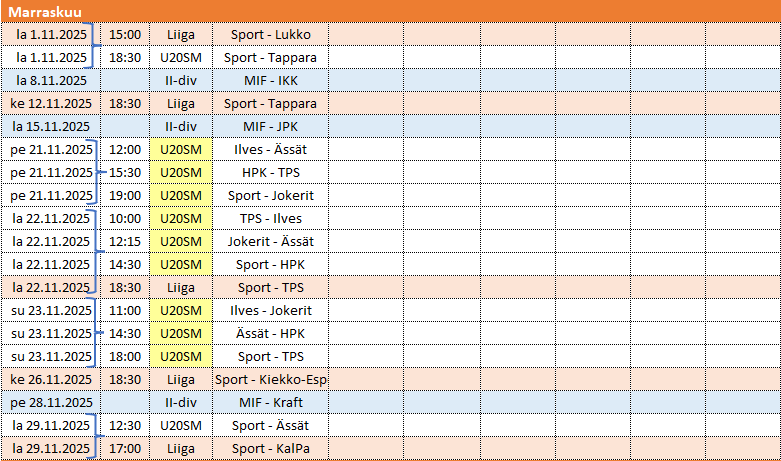781x461 pixels.
Task: Click the Sport - Ässät match cell
Action: 270,425
